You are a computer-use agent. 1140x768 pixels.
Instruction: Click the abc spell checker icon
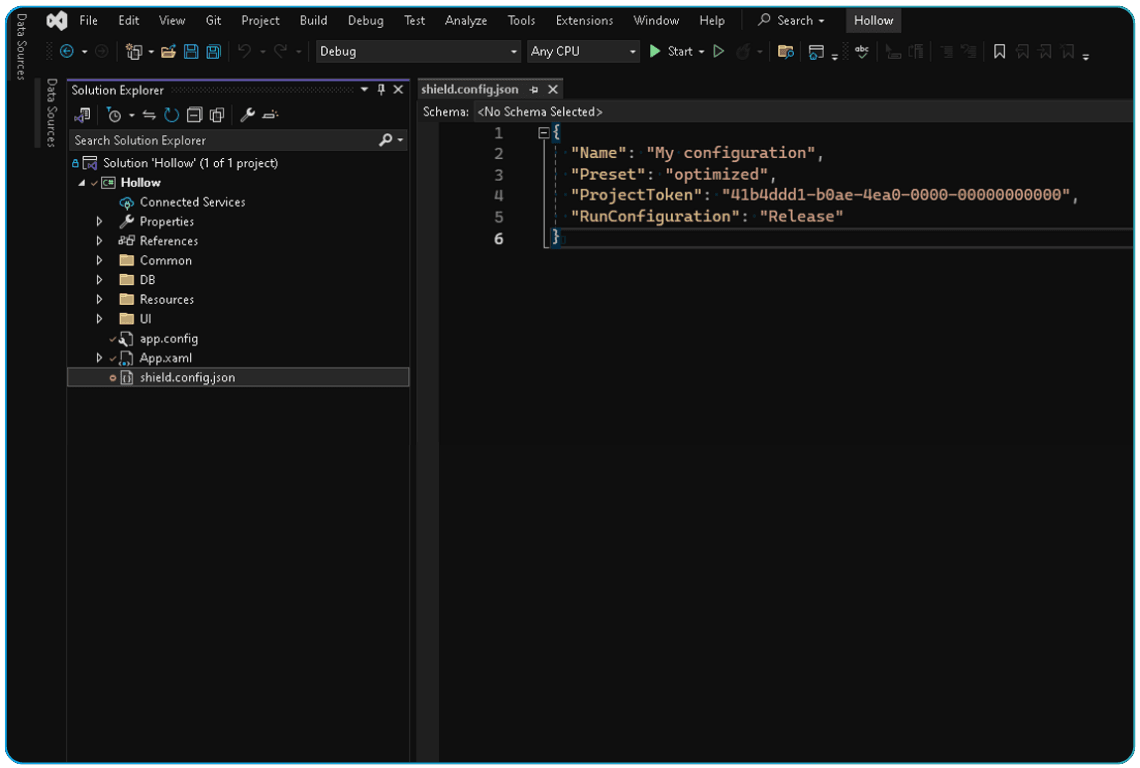click(x=862, y=51)
